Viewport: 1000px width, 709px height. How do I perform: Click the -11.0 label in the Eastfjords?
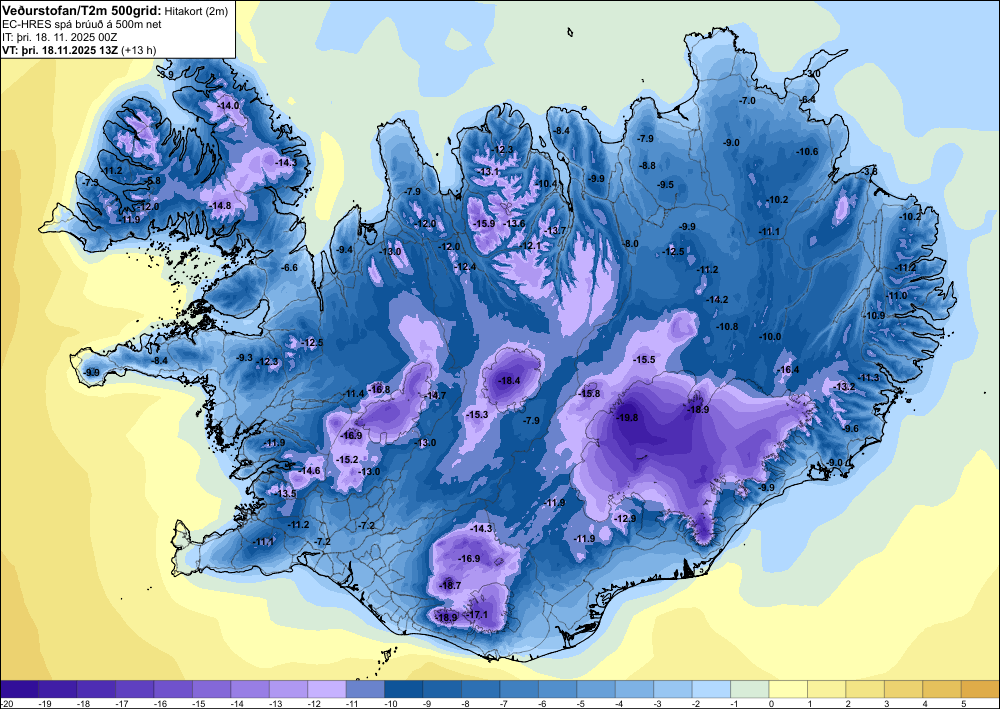click(897, 296)
